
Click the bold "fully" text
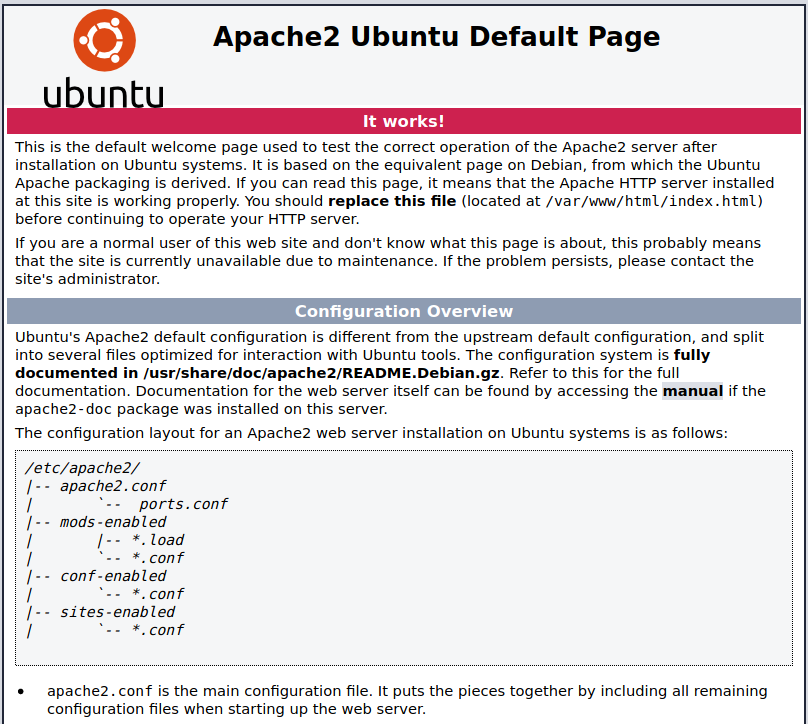692,355
